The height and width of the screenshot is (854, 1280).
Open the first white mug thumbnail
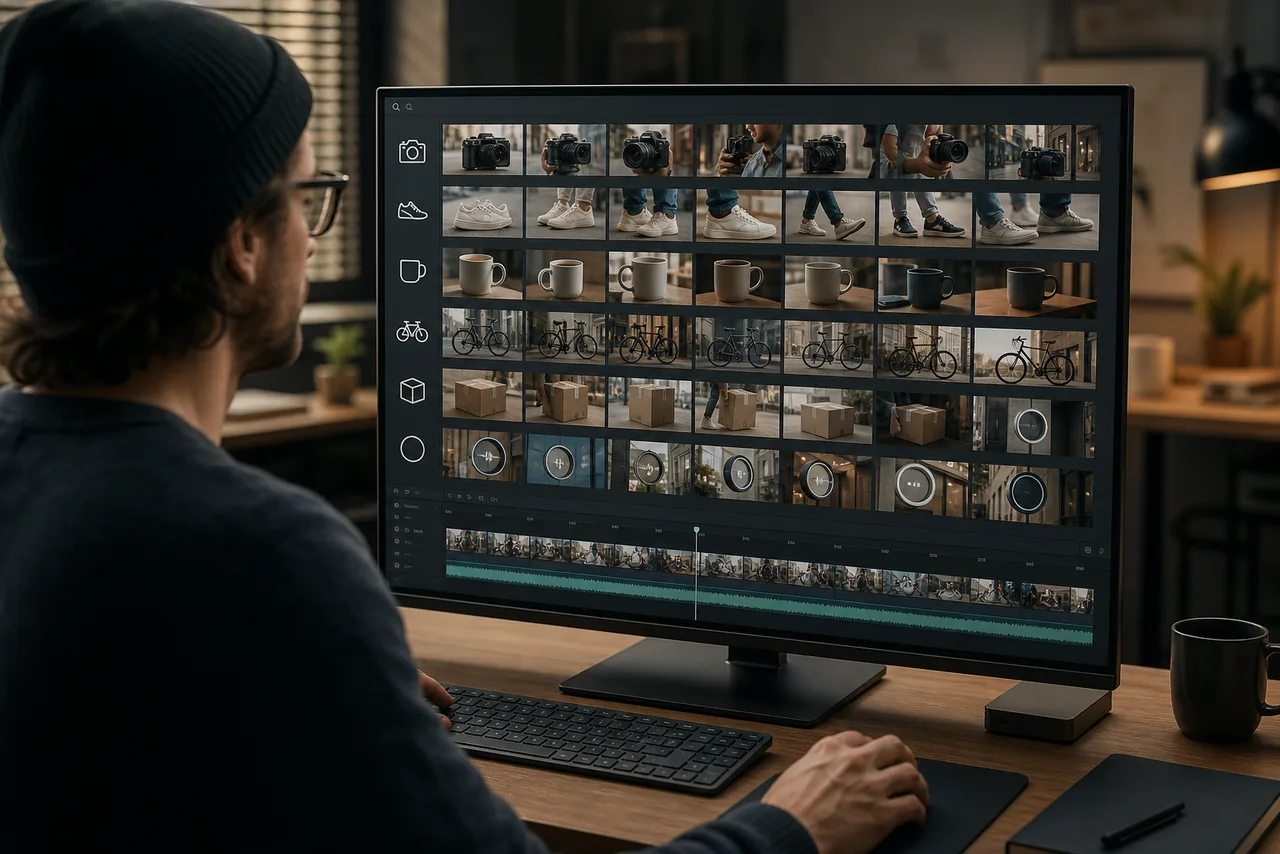pos(483,273)
